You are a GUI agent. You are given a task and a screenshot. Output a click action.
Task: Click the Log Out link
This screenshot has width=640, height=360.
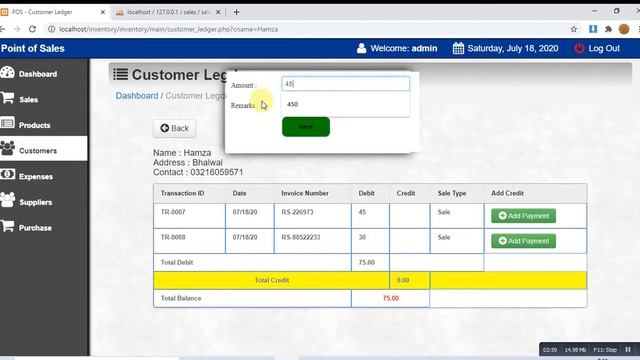604,48
